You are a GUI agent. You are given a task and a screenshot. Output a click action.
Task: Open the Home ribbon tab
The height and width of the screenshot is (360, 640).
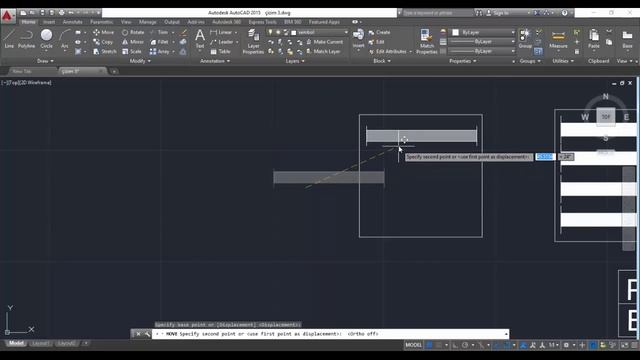(28, 22)
